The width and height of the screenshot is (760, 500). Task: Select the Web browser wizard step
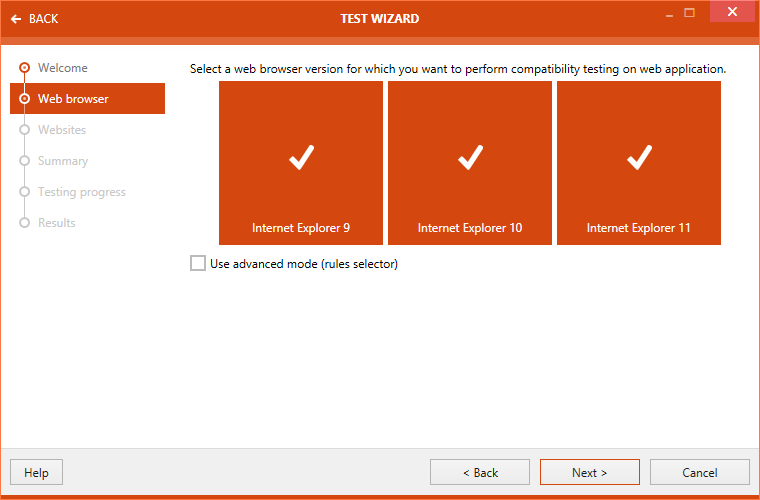[x=87, y=98]
